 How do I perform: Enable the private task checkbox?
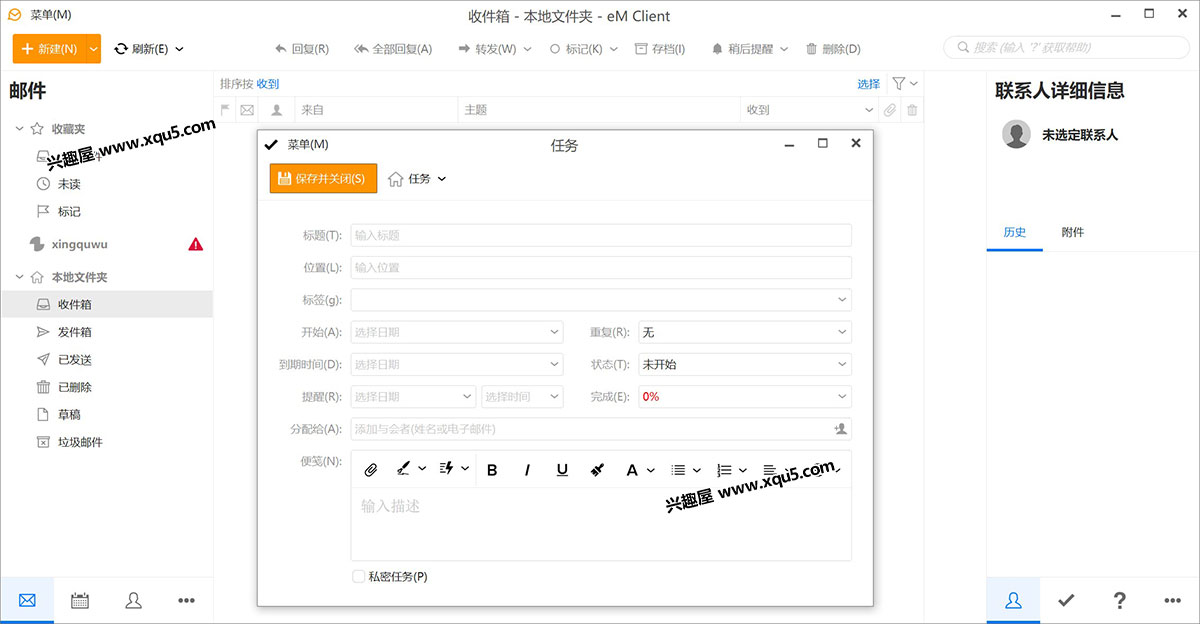click(x=358, y=576)
